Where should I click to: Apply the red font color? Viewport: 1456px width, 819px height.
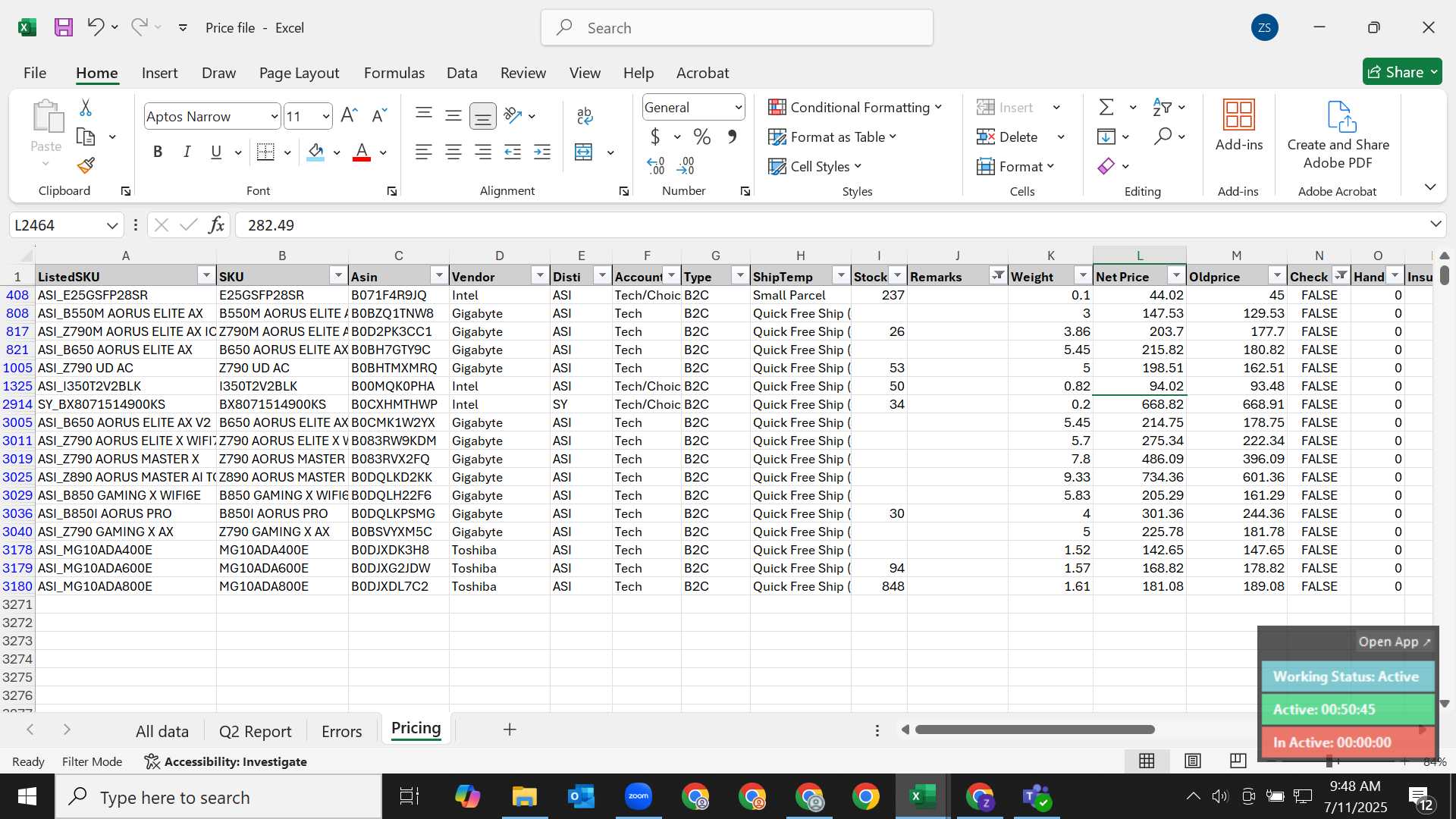[x=362, y=152]
